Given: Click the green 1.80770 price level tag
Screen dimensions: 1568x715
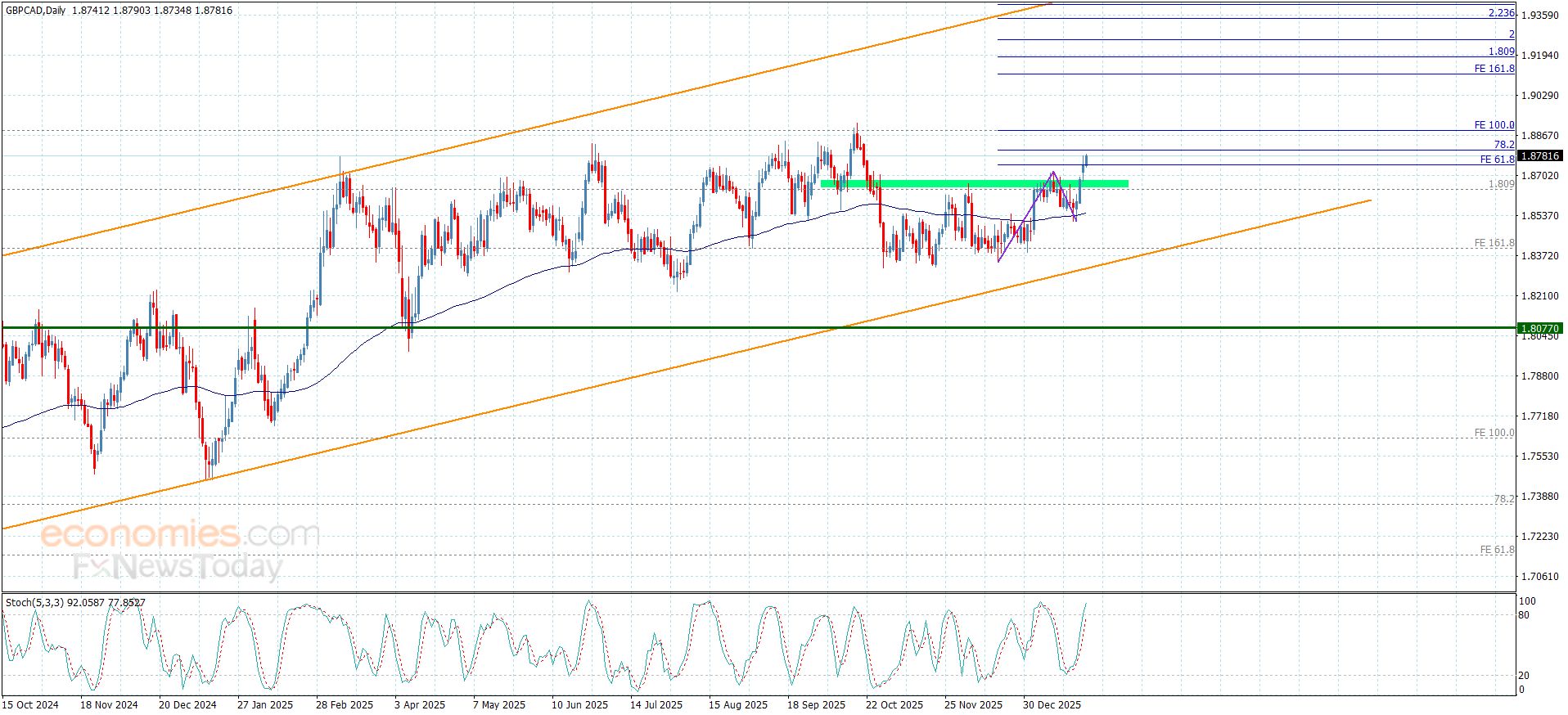Looking at the screenshot, I should [x=1539, y=328].
